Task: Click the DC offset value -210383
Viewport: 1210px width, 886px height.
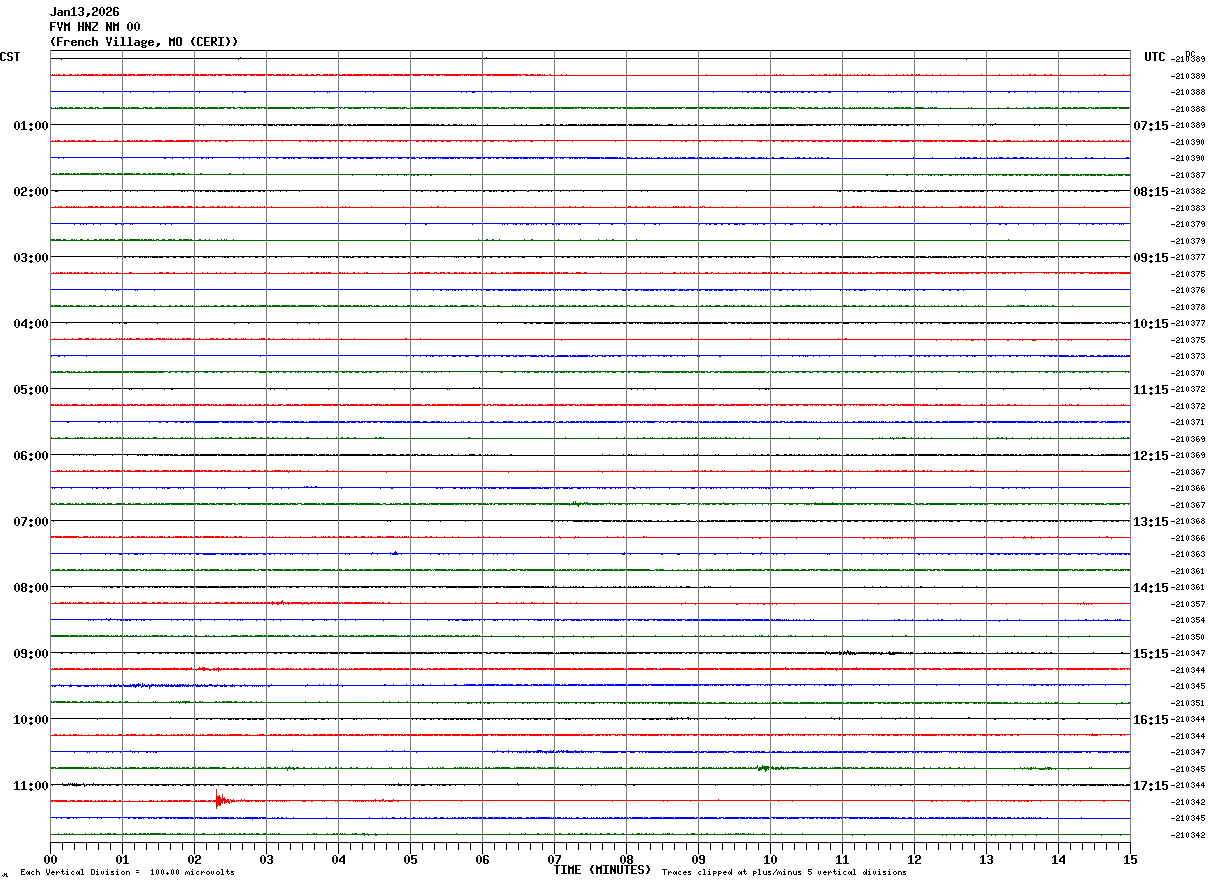Action: pos(1188,208)
